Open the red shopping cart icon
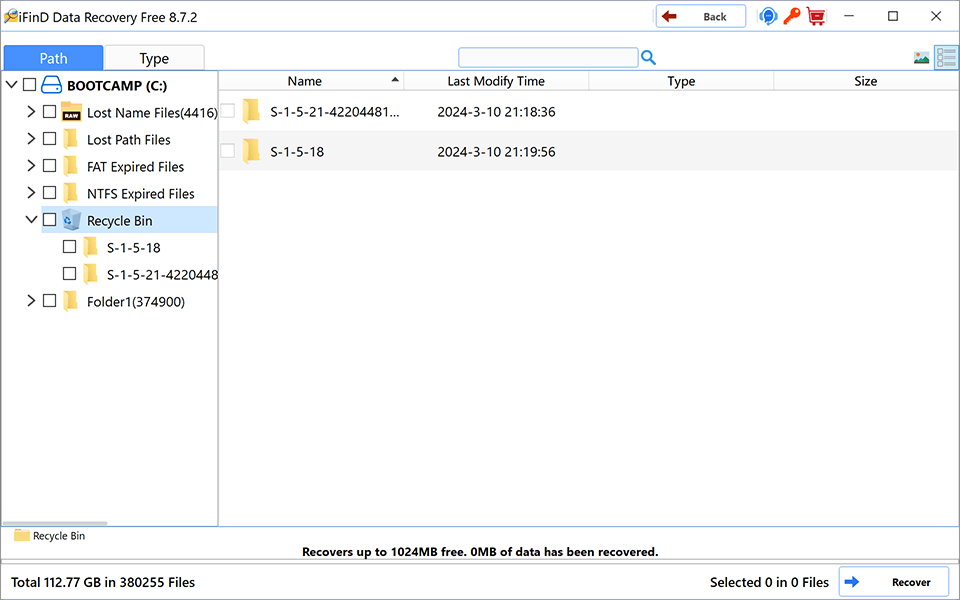The height and width of the screenshot is (600, 960). click(816, 17)
